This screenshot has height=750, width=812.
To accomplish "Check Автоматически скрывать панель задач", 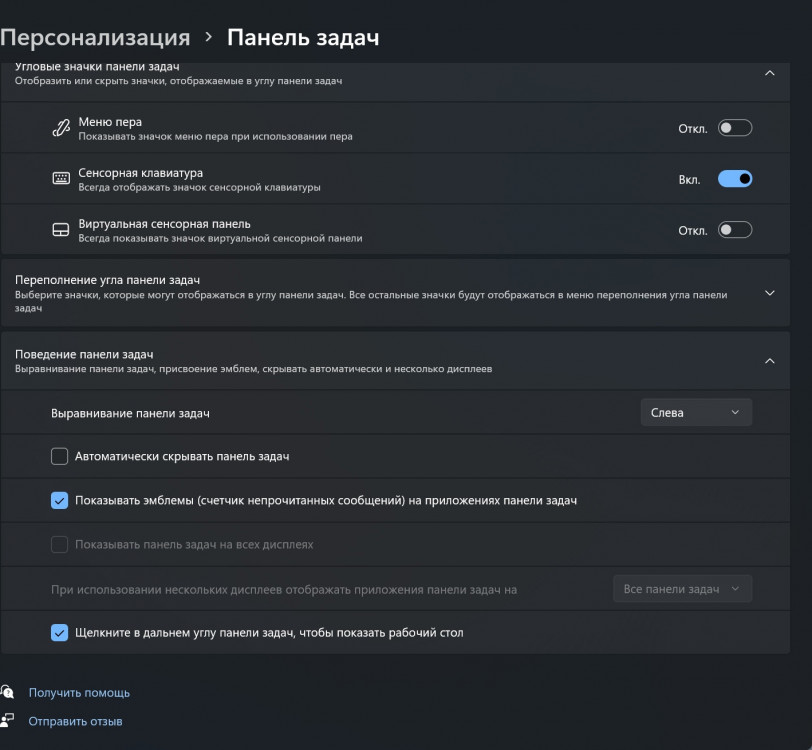I will 59,457.
